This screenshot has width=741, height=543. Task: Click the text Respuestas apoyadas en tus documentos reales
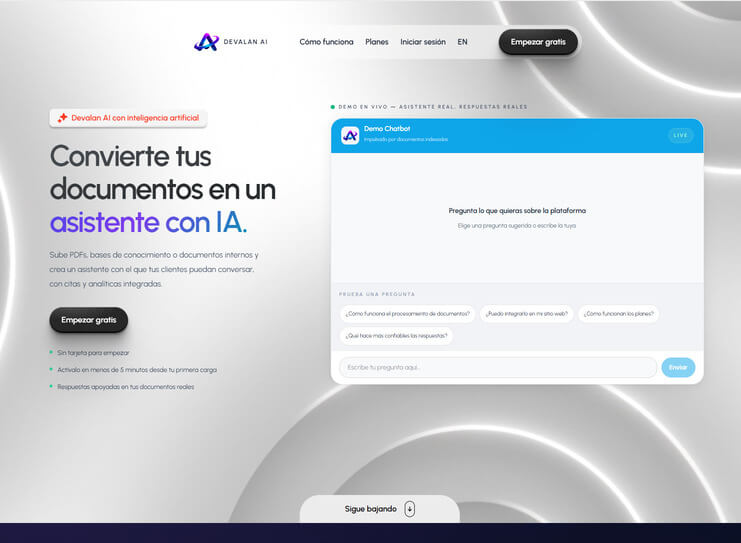(126, 387)
